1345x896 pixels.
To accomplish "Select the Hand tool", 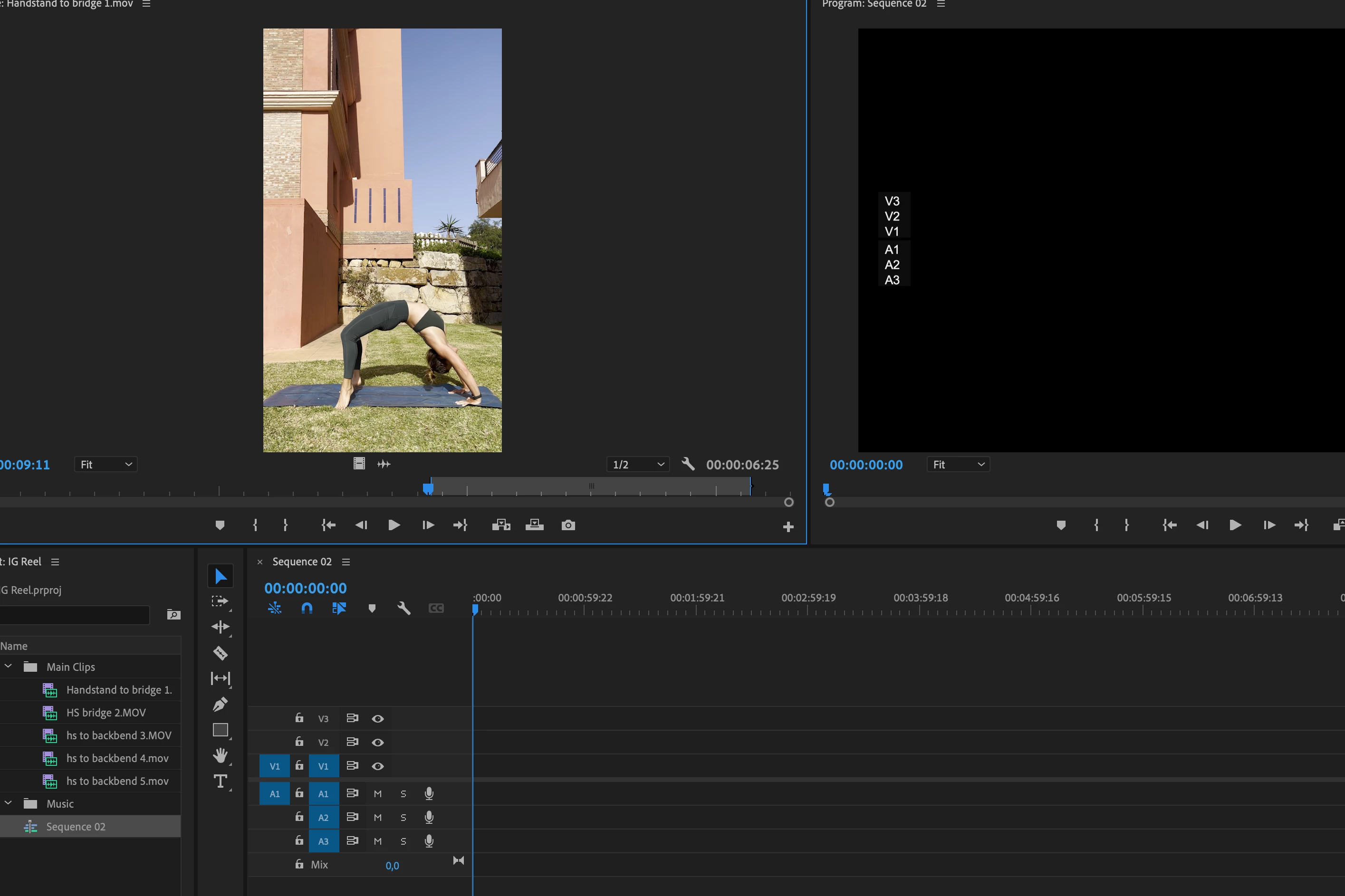I will 220,755.
